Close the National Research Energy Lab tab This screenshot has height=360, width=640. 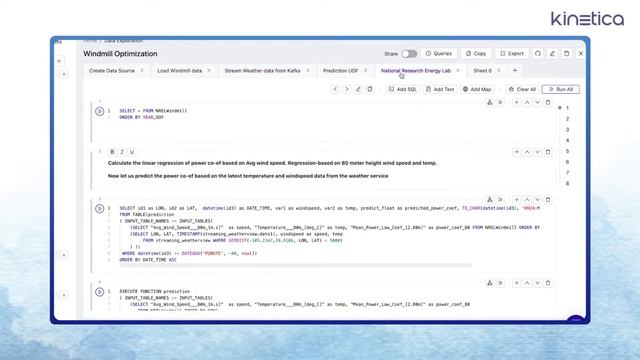coord(458,71)
